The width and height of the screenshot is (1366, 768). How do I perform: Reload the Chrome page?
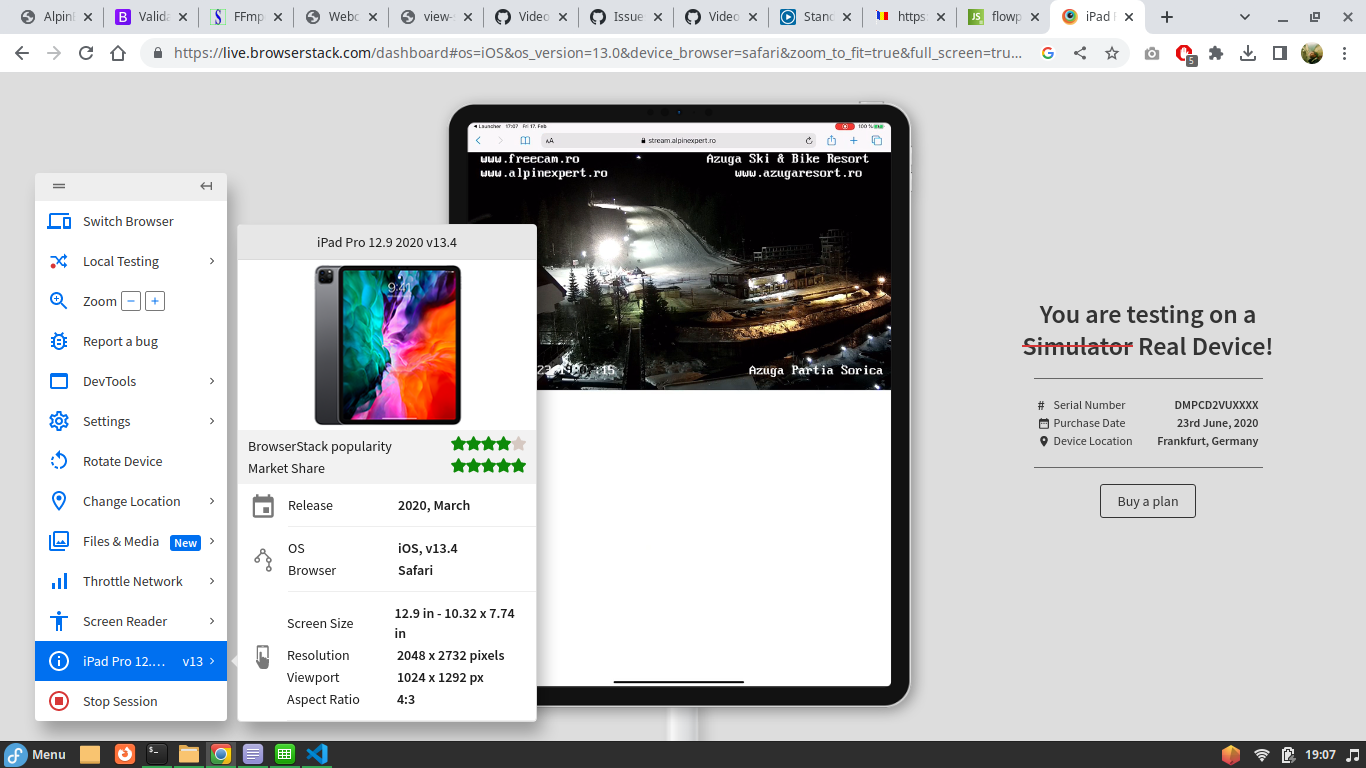pos(86,54)
